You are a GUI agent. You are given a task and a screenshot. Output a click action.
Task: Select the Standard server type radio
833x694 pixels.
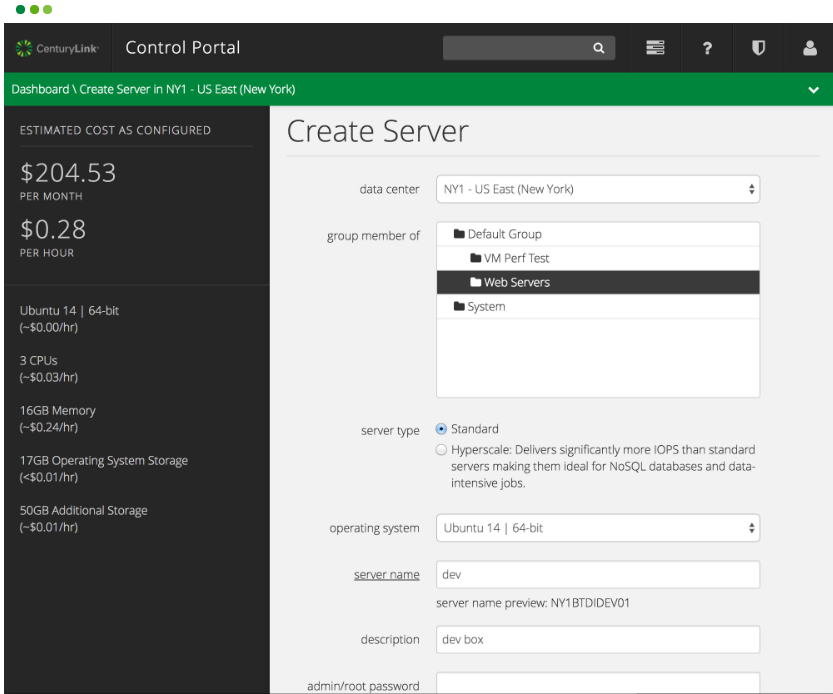coord(441,429)
